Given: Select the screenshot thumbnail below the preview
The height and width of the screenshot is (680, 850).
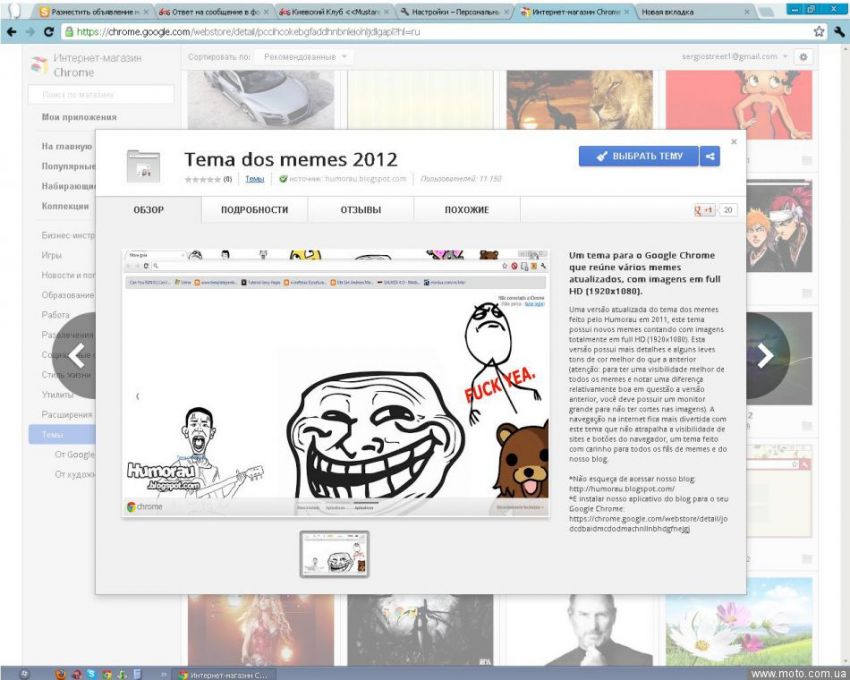Looking at the screenshot, I should pos(335,554).
